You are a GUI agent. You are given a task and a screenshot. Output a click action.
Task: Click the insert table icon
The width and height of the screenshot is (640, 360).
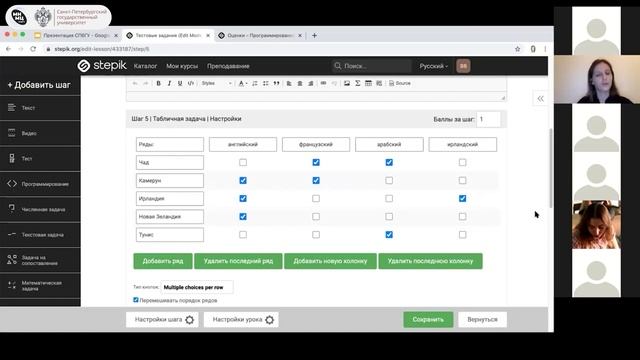(368, 83)
